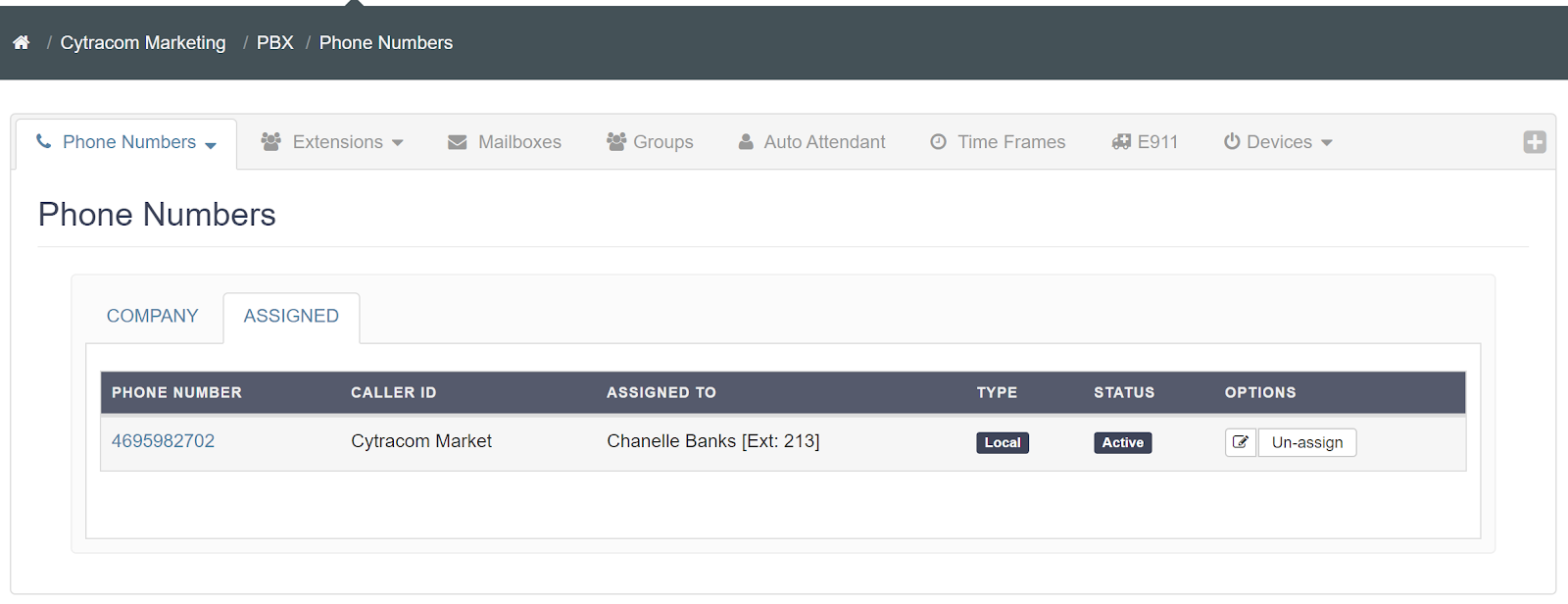The height and width of the screenshot is (604, 1568).
Task: Click the plus icon at tab bar end
Action: tap(1535, 142)
